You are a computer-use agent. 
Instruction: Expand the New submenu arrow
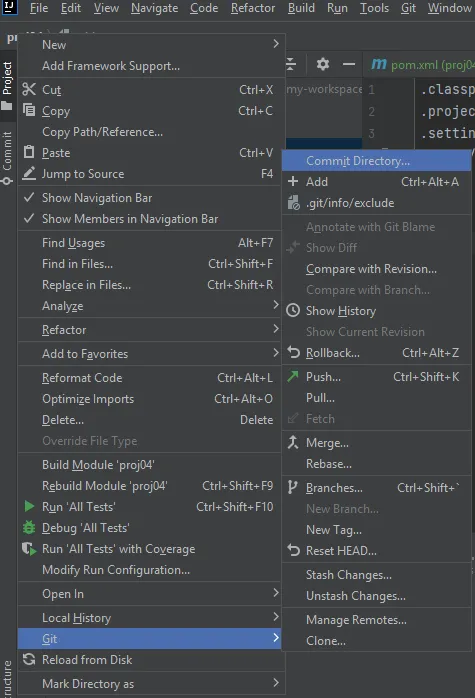click(276, 44)
